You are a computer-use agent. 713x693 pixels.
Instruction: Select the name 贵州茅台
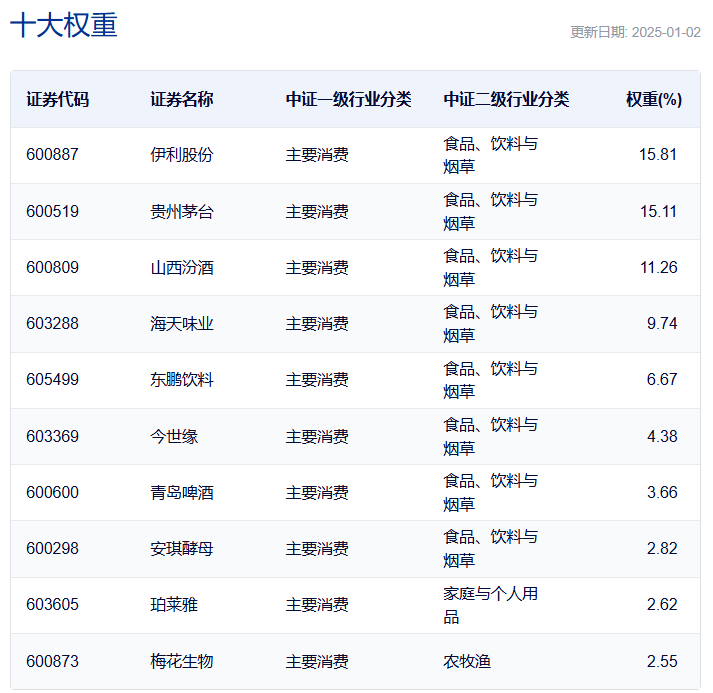tap(182, 211)
